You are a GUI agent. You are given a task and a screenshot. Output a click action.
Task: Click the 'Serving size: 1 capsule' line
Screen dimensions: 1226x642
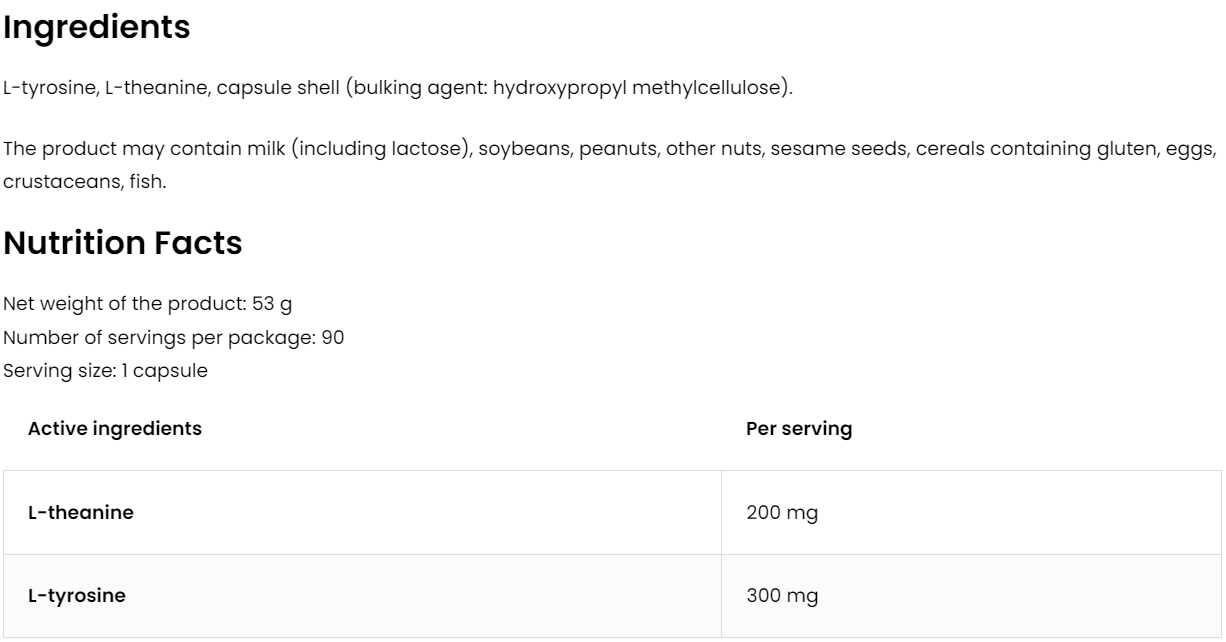[x=105, y=370]
